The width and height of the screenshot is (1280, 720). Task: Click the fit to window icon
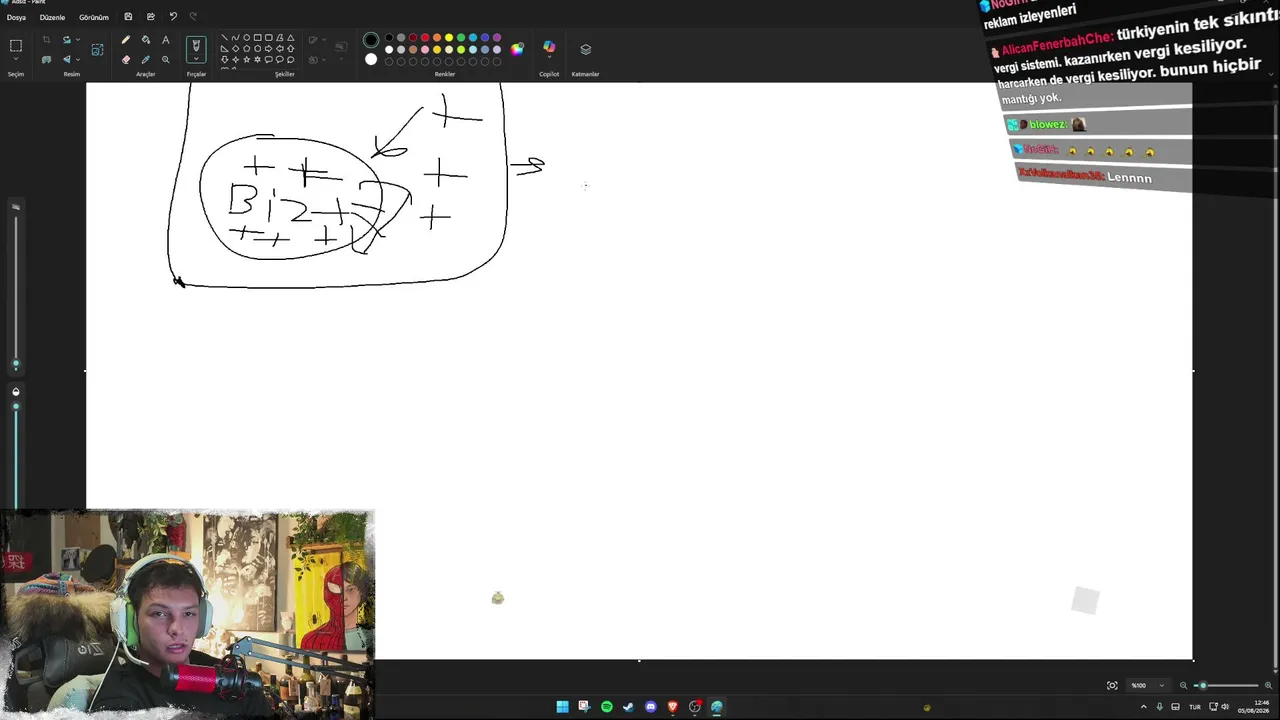[x=1112, y=685]
